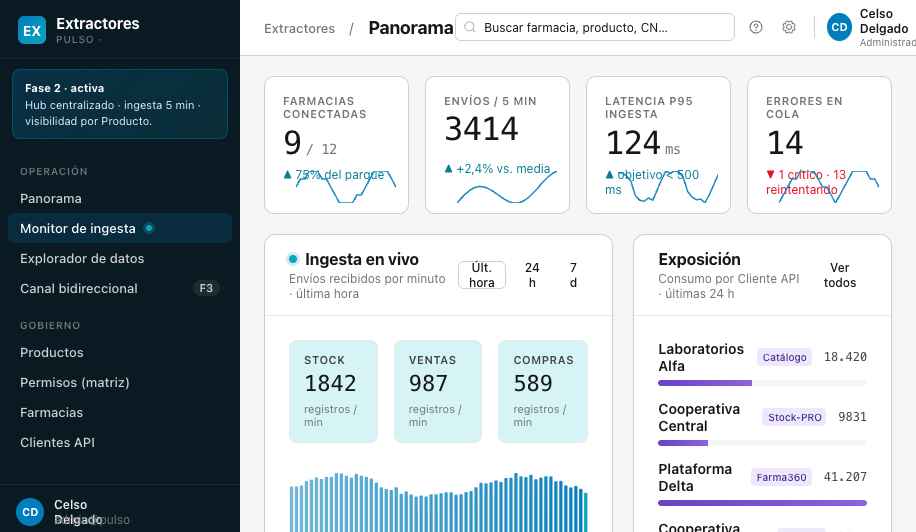The width and height of the screenshot is (916, 532).
Task: Click the Stock-PRO tag for Cooperativa Central
Action: [794, 417]
